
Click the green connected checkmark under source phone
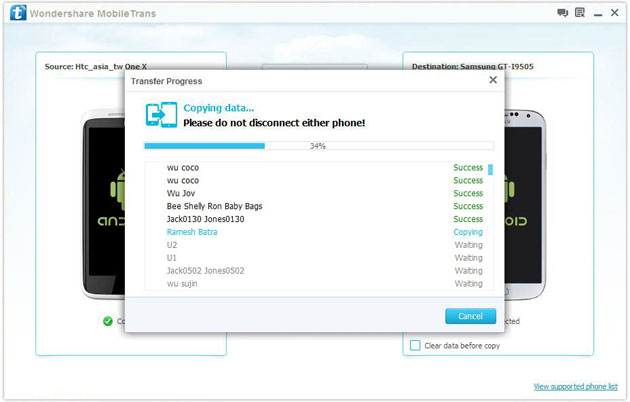108,321
